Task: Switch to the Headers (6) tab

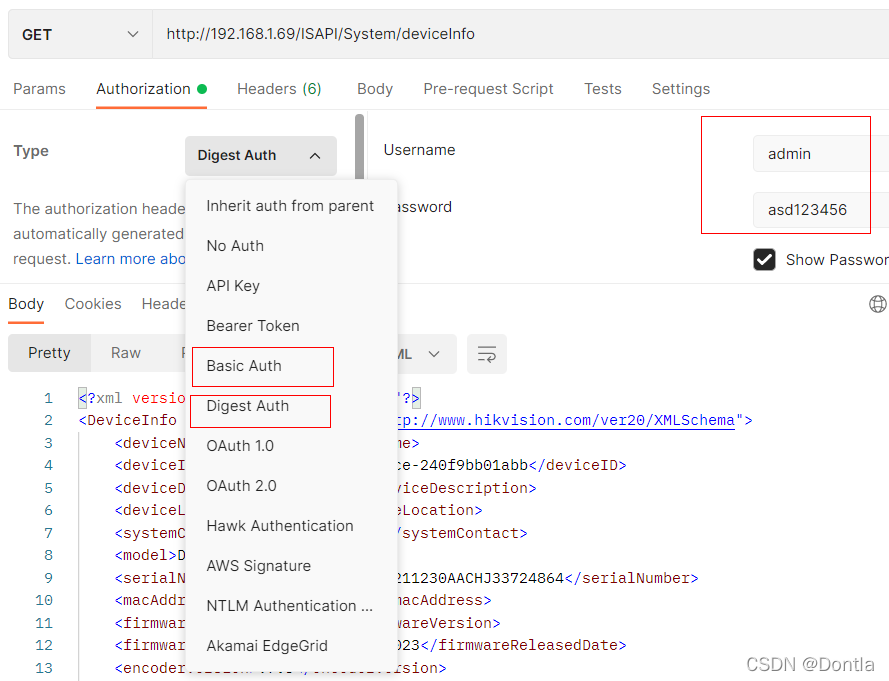Action: [x=279, y=88]
